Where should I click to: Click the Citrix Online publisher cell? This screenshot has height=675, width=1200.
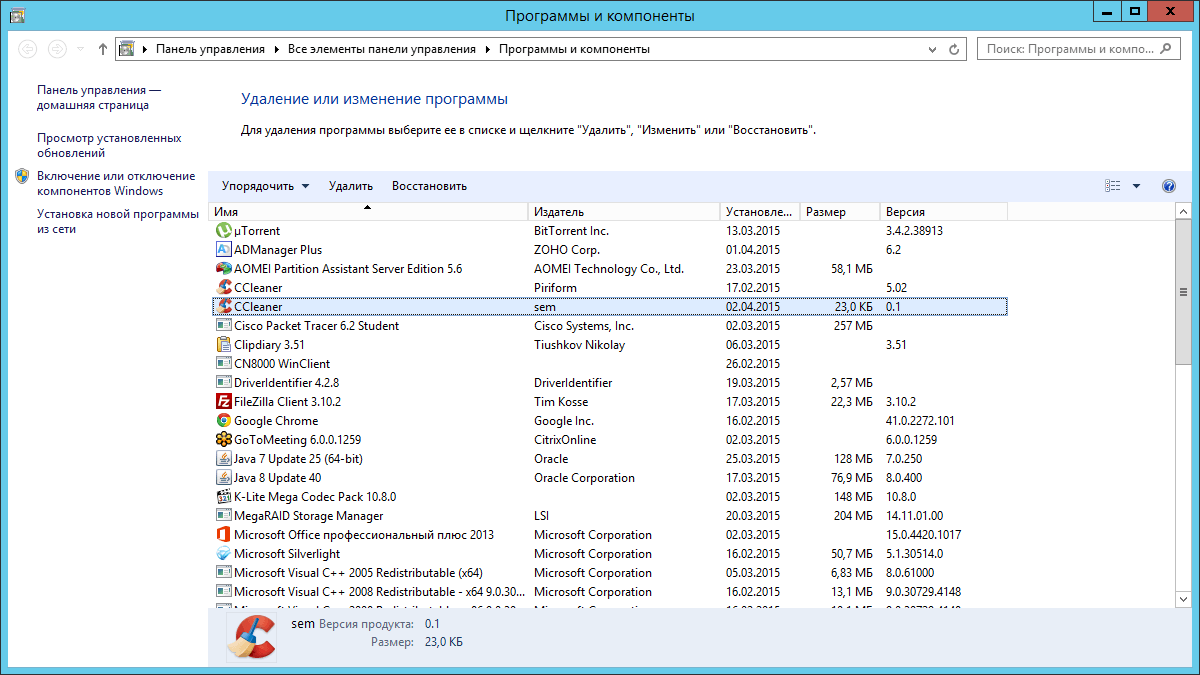564,440
